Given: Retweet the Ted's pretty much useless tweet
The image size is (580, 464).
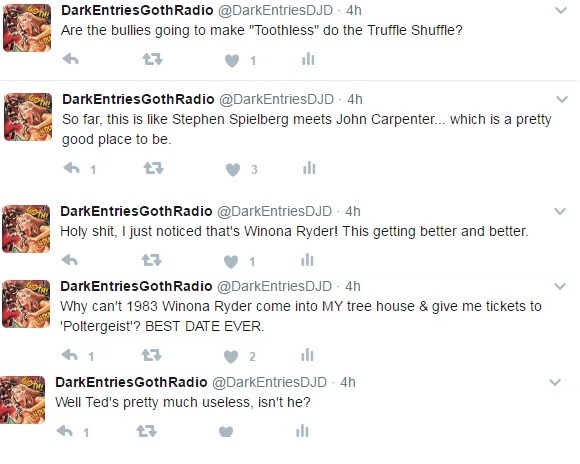Looking at the screenshot, I should tap(146, 431).
